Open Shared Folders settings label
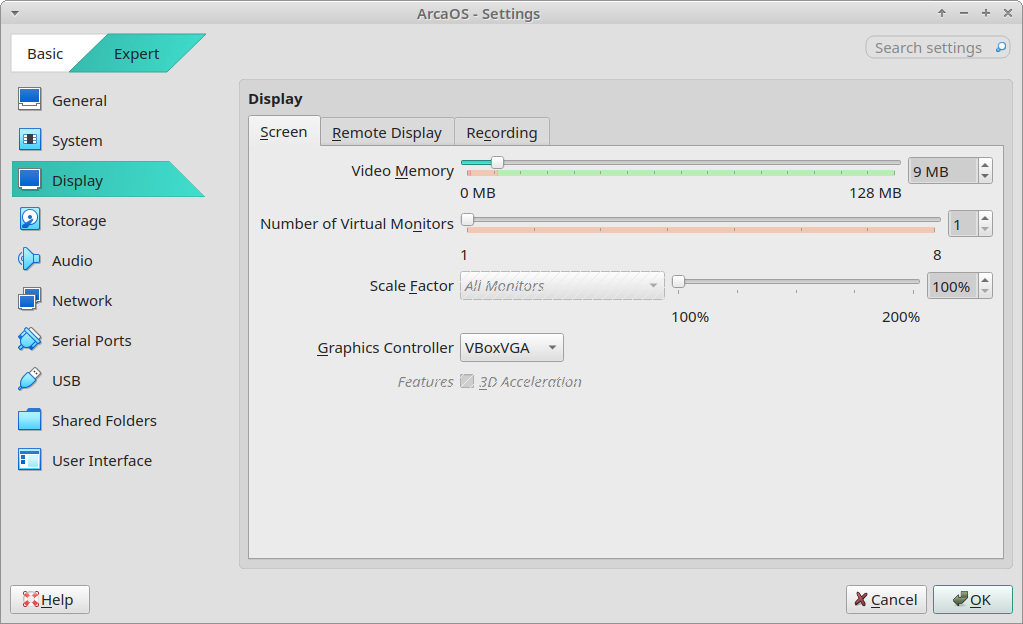Image resolution: width=1023 pixels, height=624 pixels. 104,420
